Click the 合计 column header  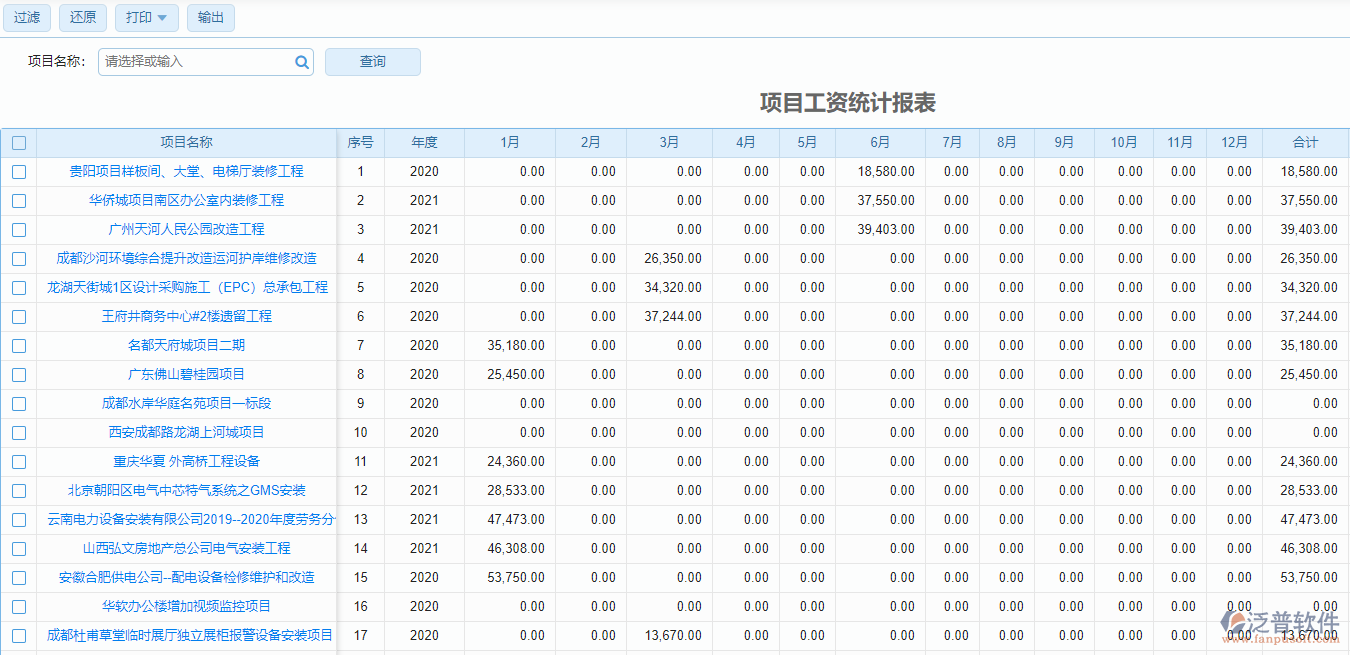[1305, 142]
